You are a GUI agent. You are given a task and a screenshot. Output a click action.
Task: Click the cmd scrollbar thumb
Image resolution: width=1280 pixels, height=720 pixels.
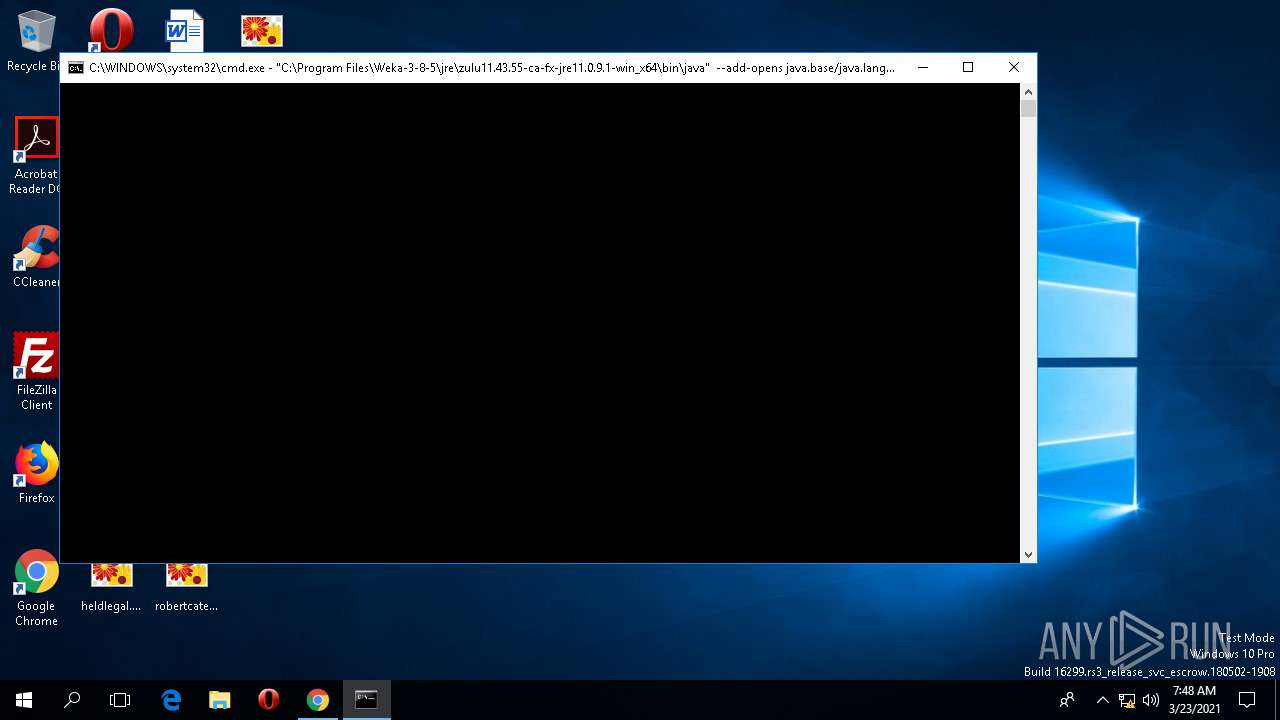[x=1028, y=109]
